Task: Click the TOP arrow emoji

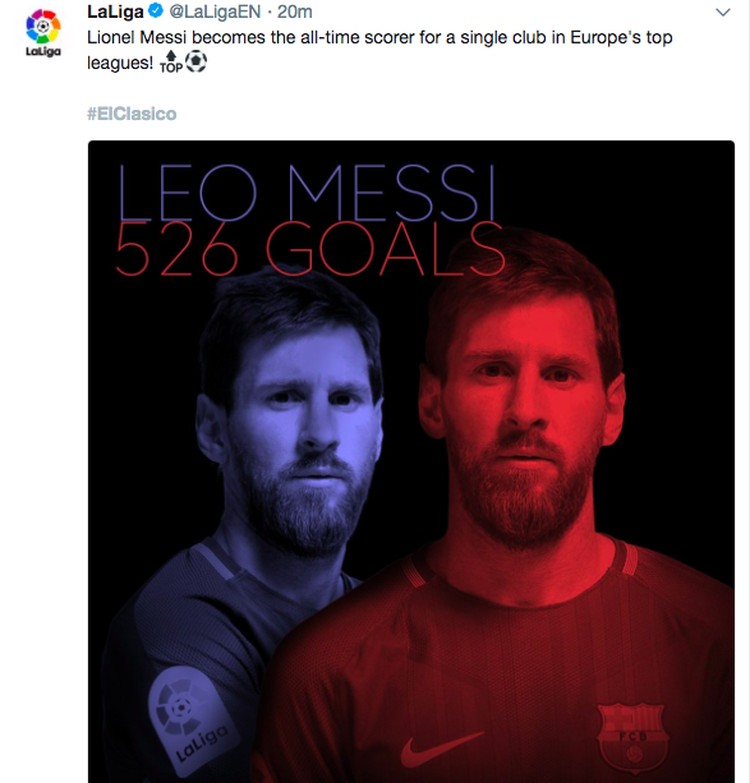Action: click(171, 62)
